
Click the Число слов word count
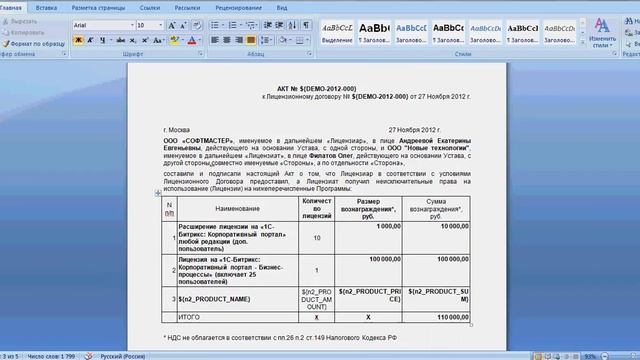point(51,356)
